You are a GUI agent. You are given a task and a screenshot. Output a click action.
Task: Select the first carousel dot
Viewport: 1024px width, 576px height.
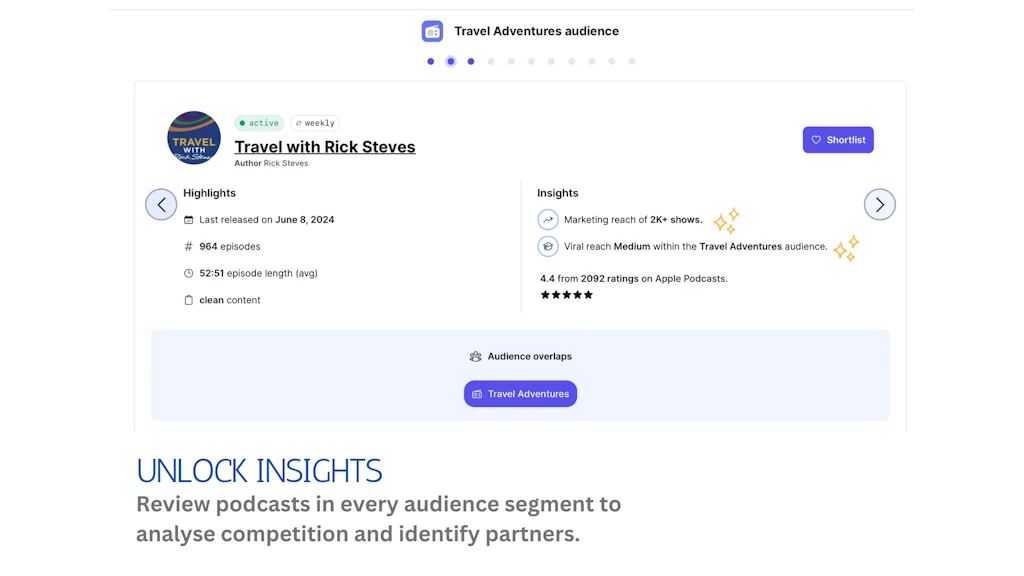(430, 61)
